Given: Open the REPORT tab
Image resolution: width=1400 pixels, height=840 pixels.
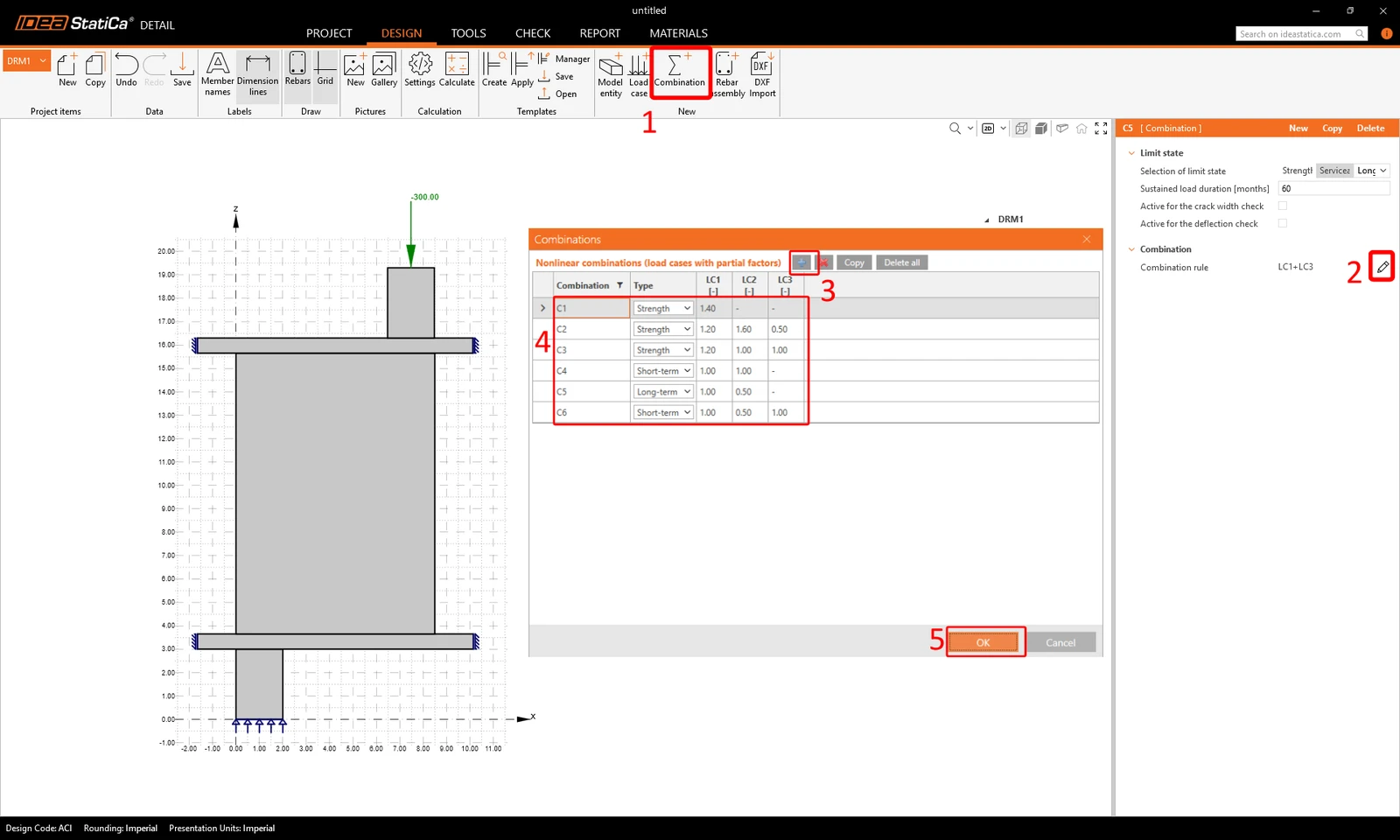Looking at the screenshot, I should pos(600,33).
